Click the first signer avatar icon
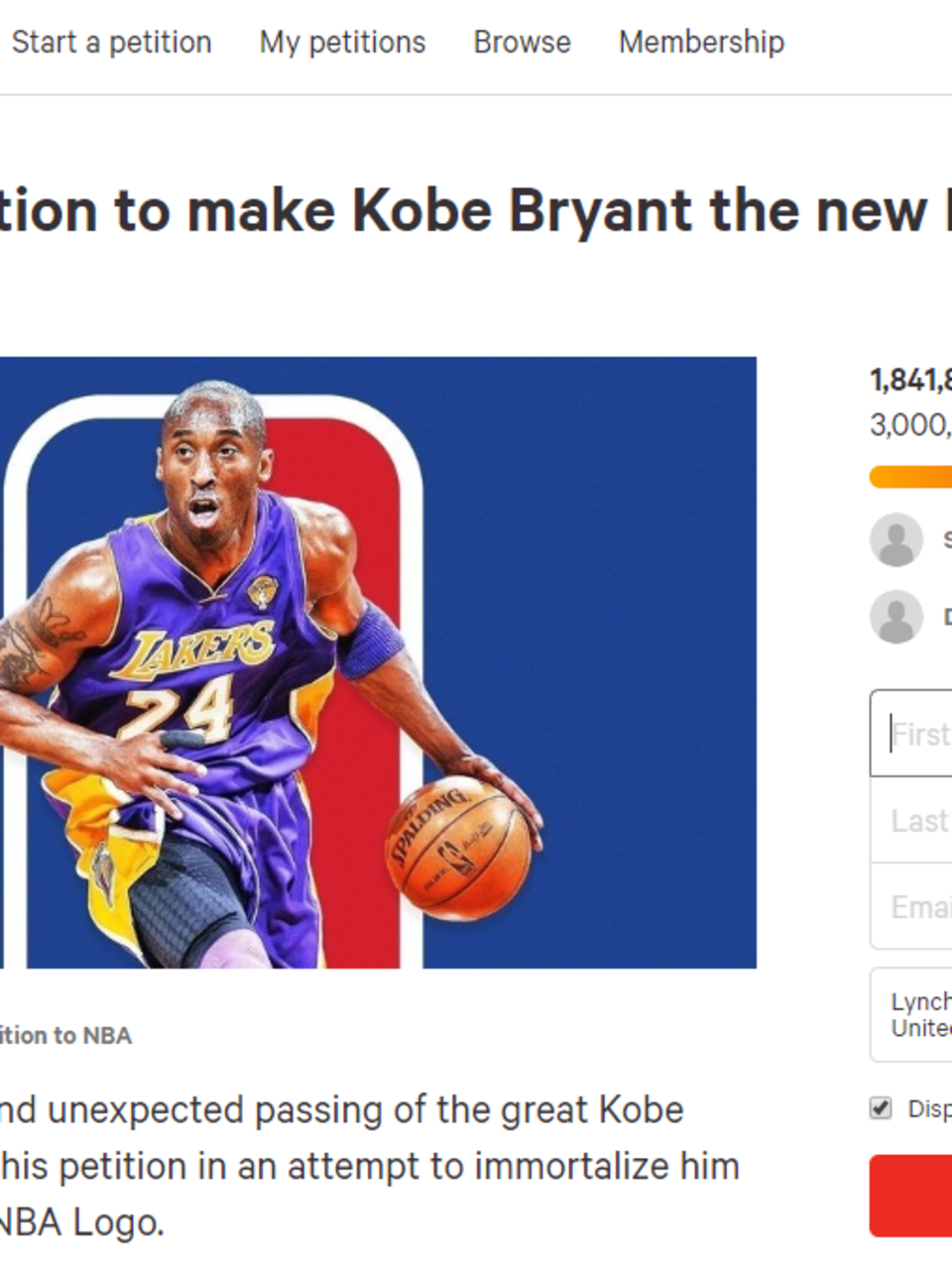The height and width of the screenshot is (1271, 952). [x=896, y=540]
